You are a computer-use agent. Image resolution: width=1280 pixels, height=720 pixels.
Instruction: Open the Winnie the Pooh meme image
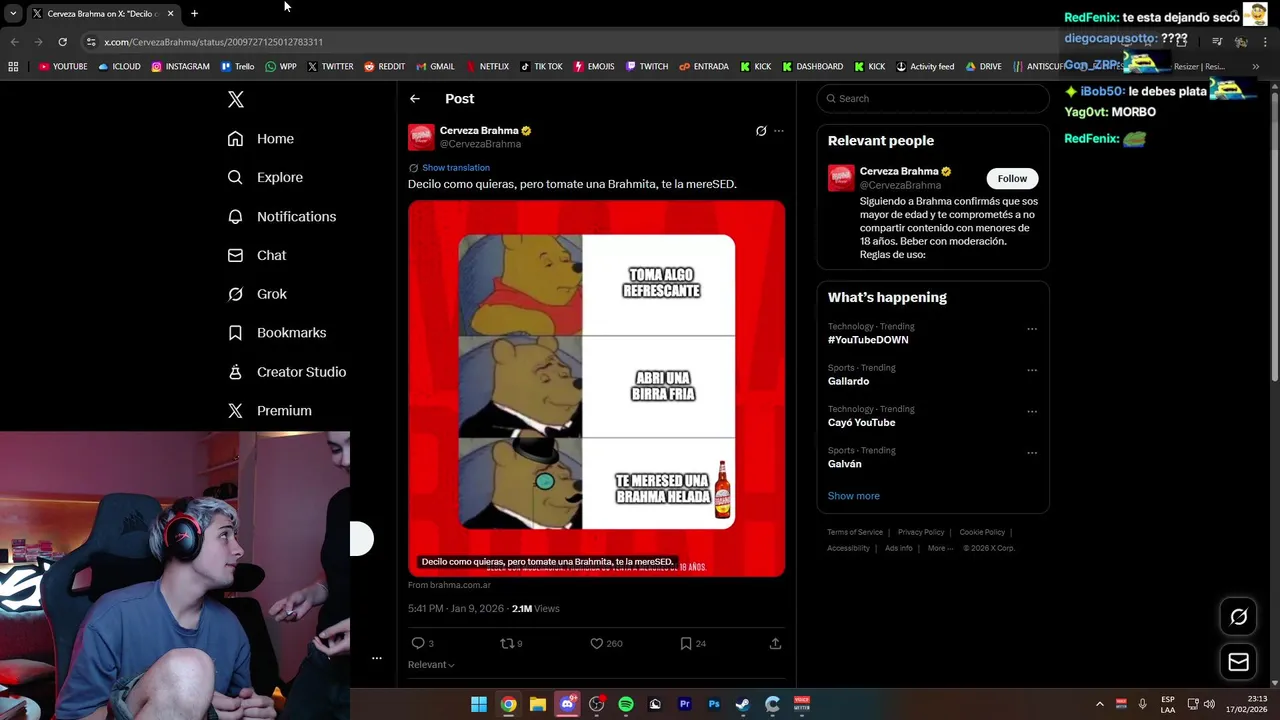click(x=596, y=388)
